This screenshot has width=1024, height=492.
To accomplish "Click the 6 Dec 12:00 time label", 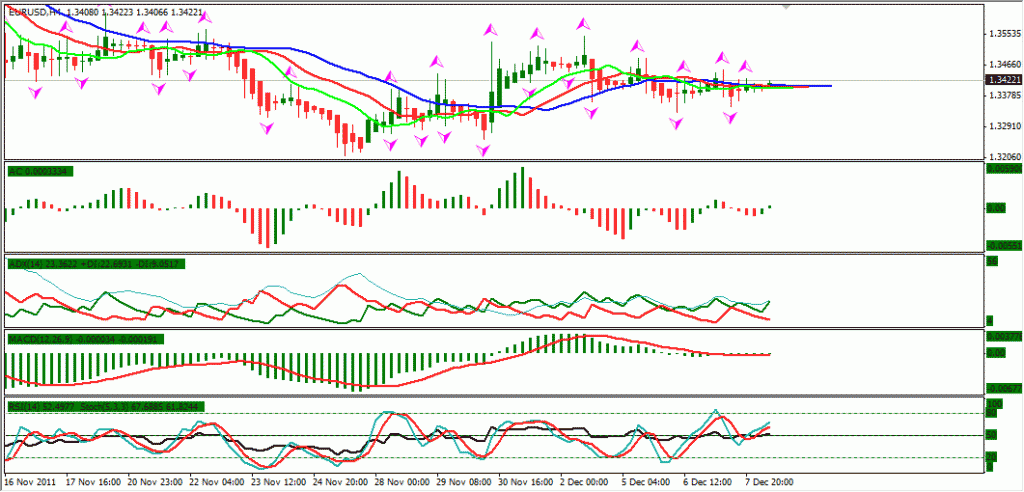I will point(707,482).
